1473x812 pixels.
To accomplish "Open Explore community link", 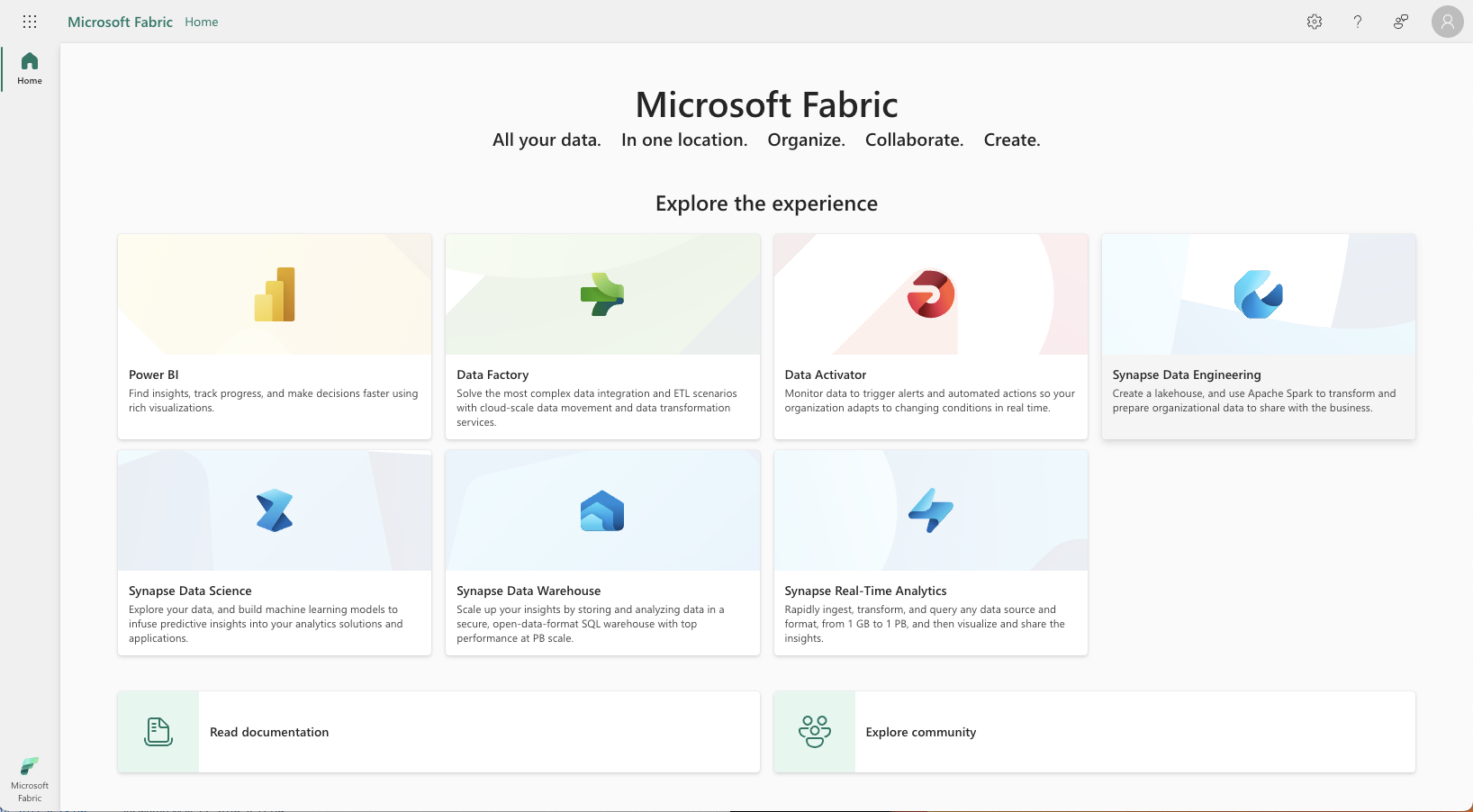I will click(920, 732).
